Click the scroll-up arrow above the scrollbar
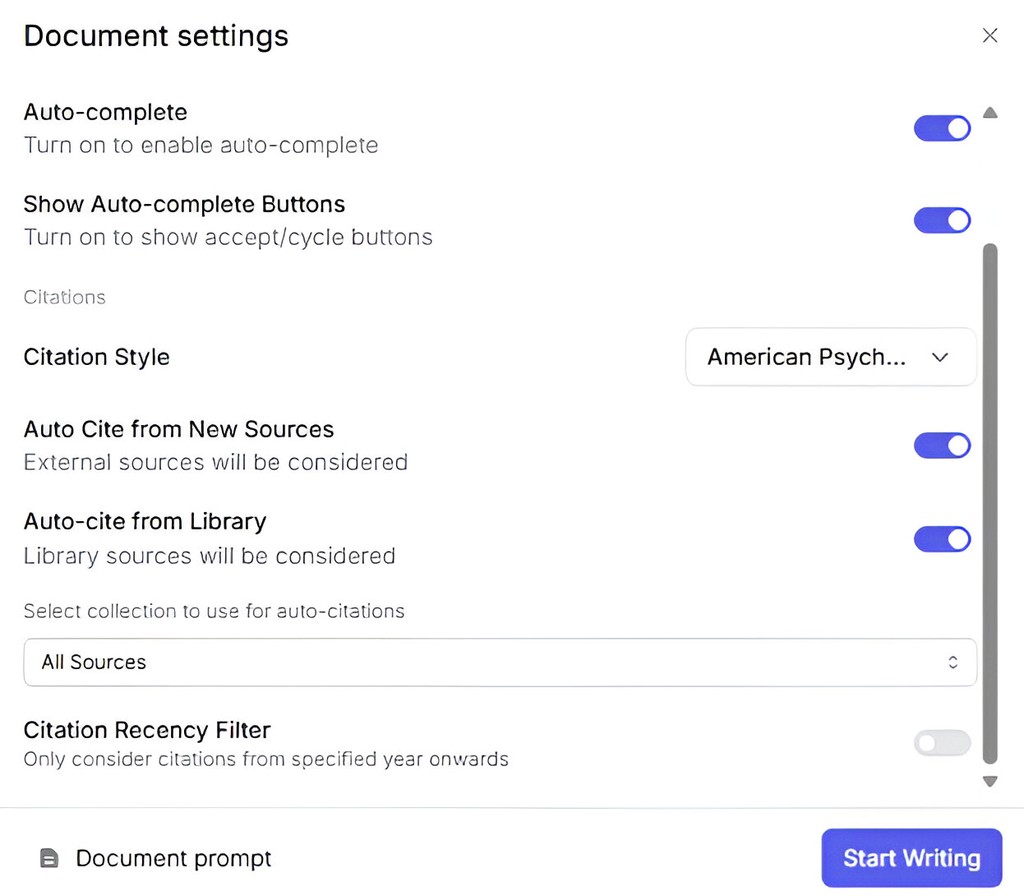 click(x=990, y=112)
